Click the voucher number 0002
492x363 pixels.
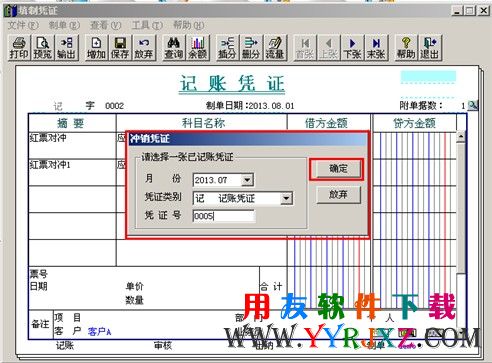pyautogui.click(x=114, y=106)
